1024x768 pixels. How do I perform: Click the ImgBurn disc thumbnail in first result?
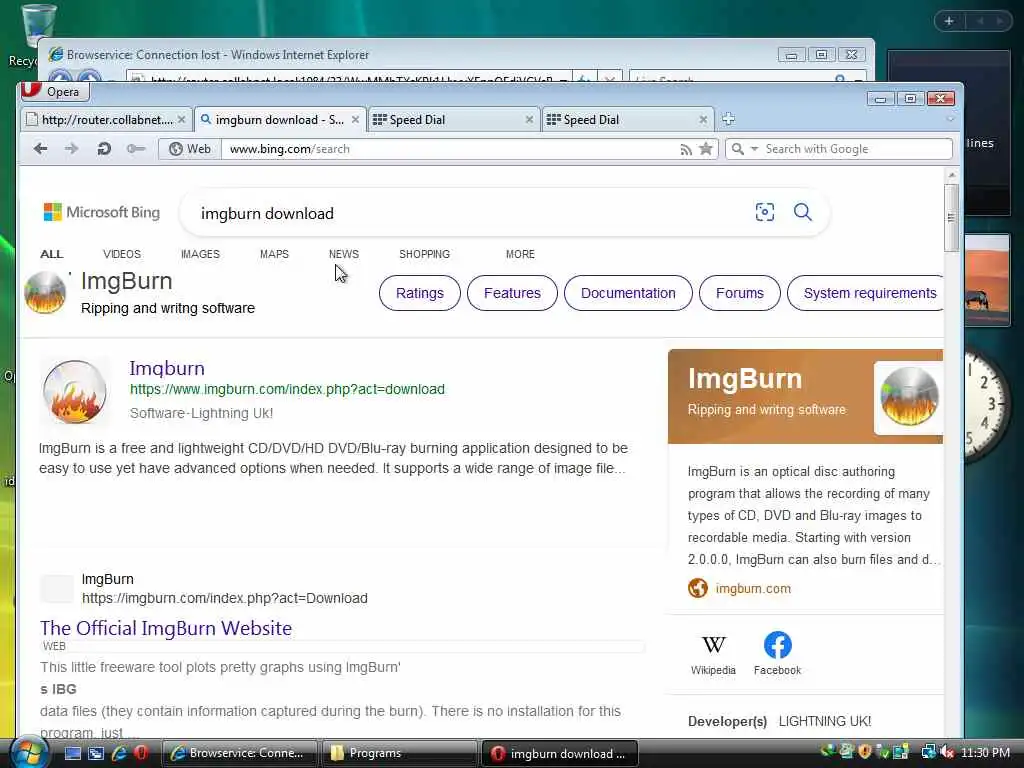pyautogui.click(x=74, y=391)
